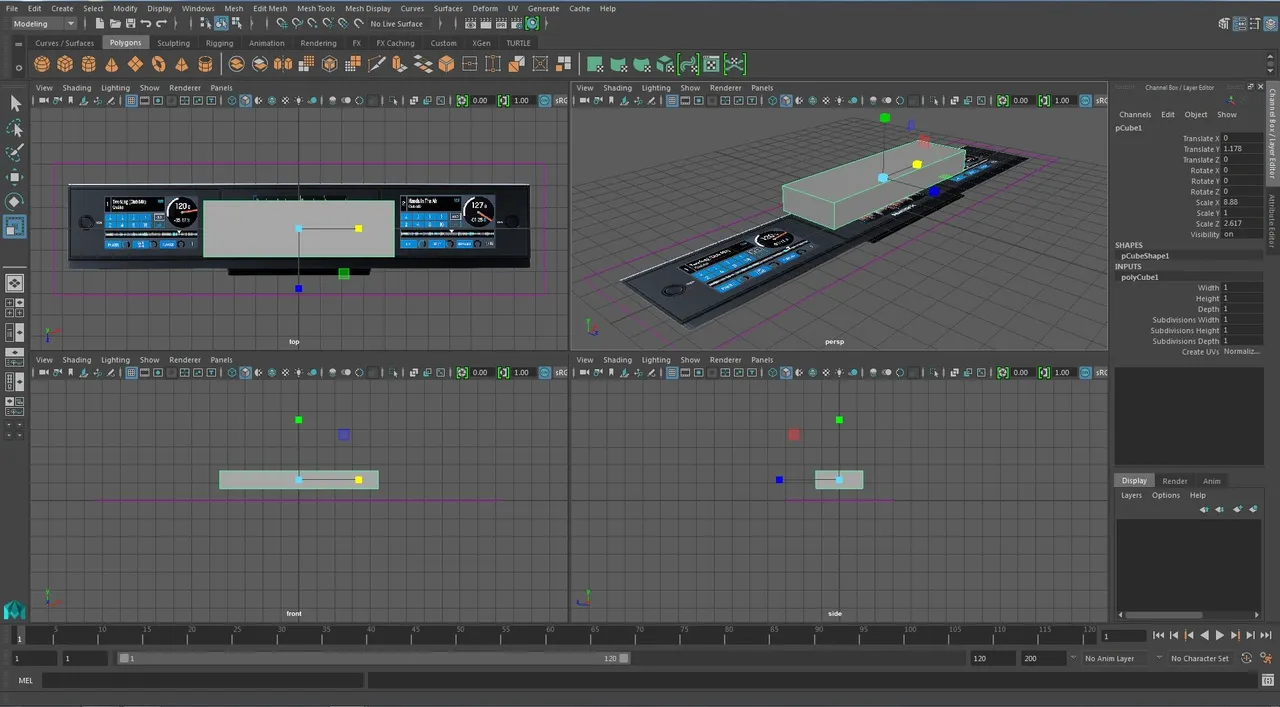Activate the Rotate tool in the toolbox
The width and height of the screenshot is (1280, 707).
[15, 202]
